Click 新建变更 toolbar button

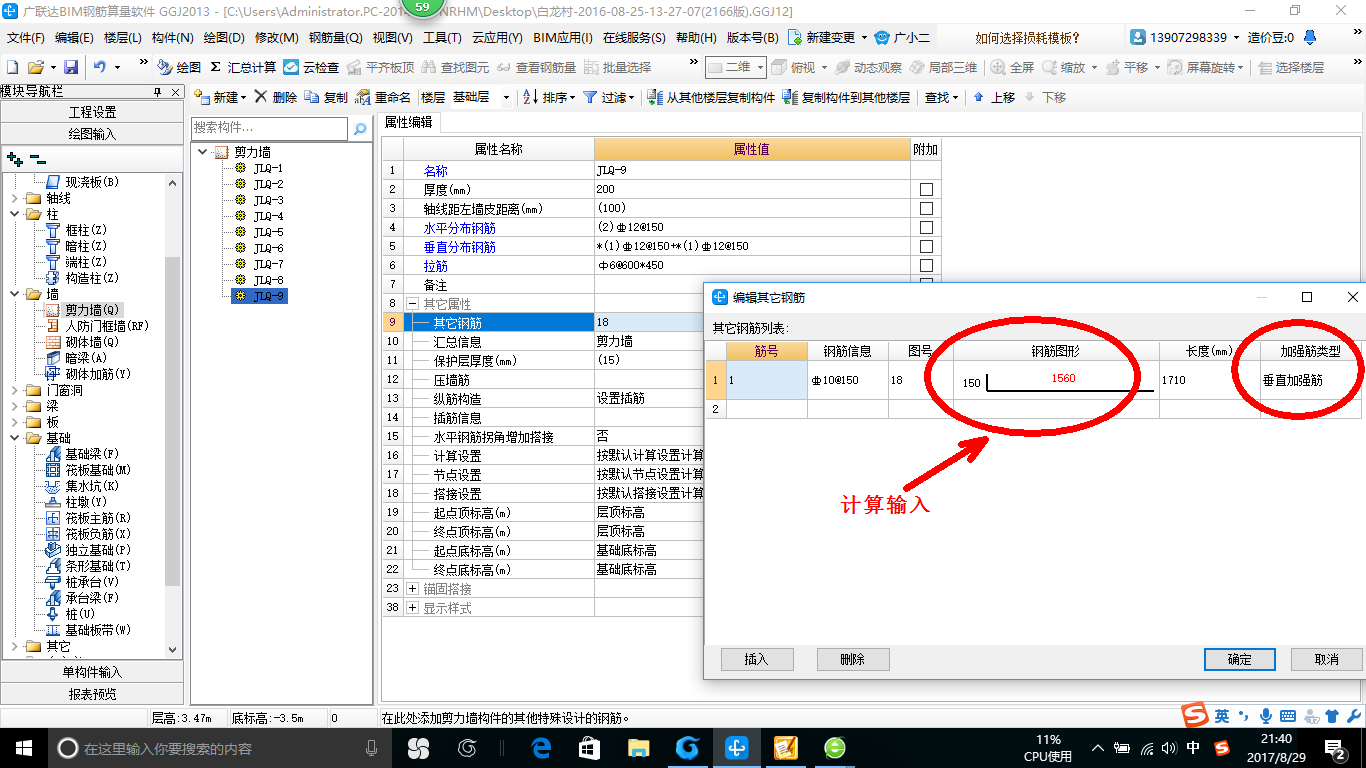pos(828,38)
